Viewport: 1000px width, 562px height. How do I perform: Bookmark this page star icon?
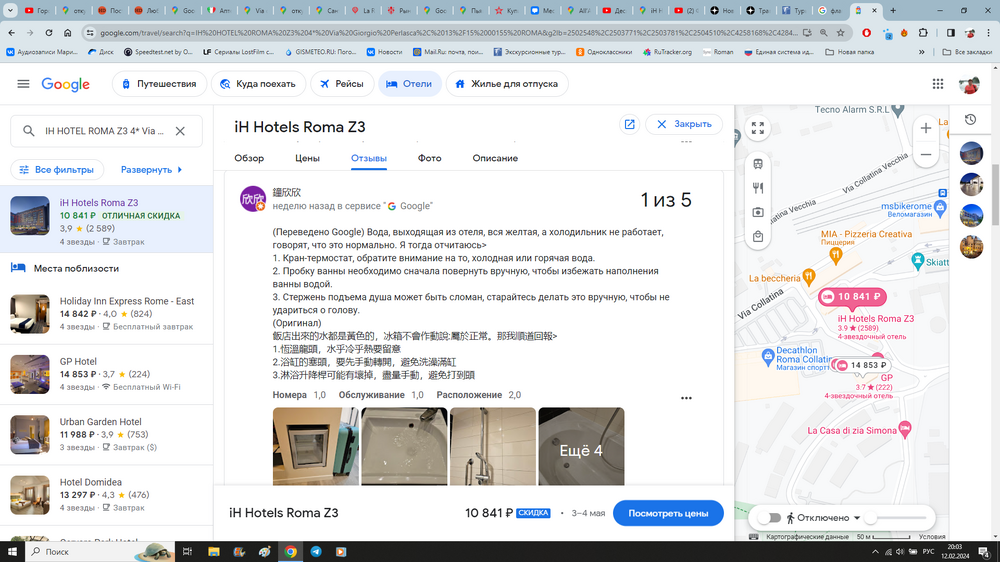click(x=841, y=33)
